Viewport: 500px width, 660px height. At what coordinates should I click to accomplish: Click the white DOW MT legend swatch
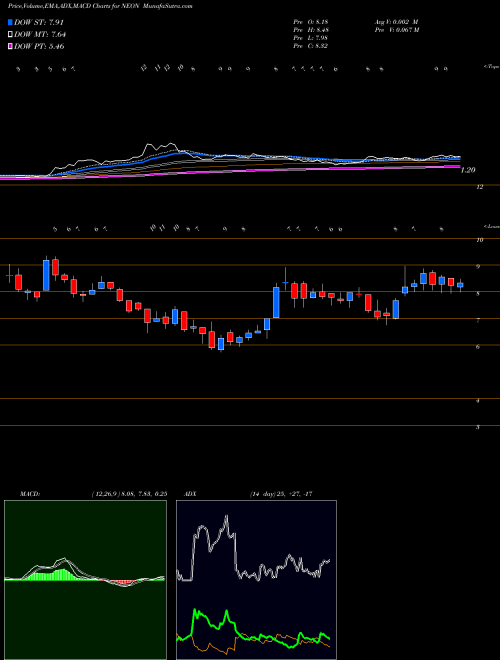(11, 34)
